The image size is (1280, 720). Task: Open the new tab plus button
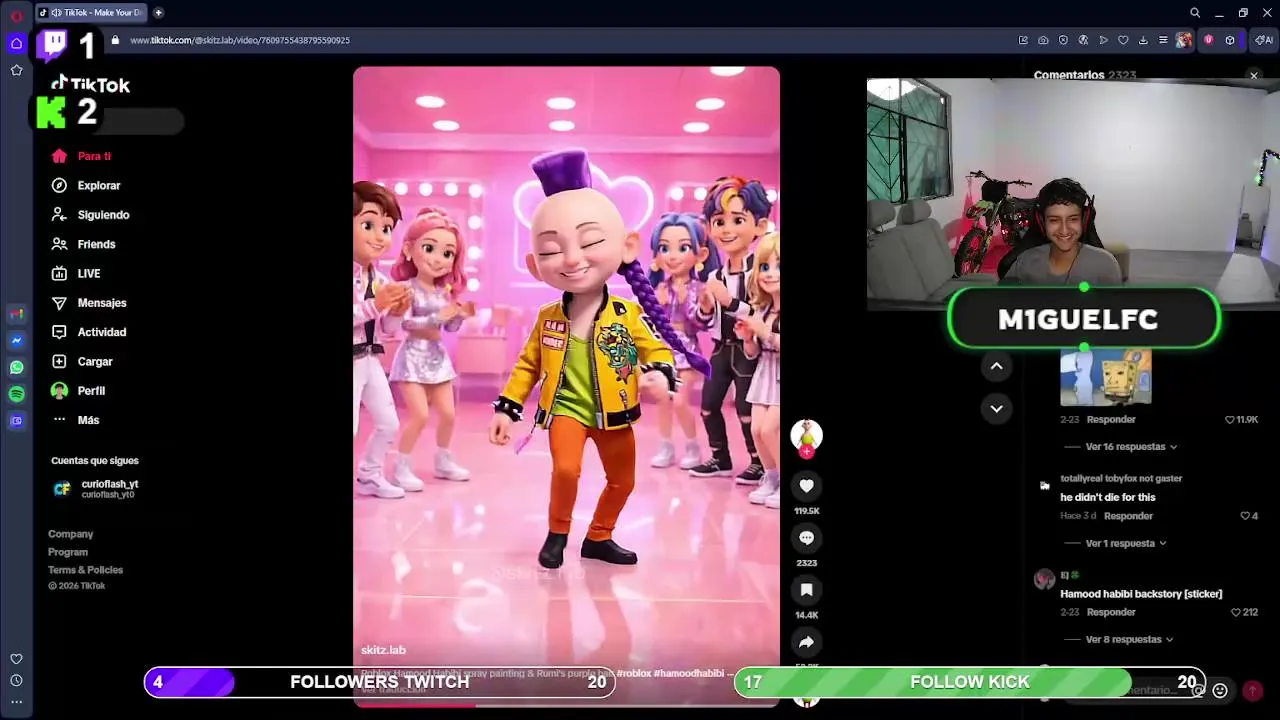click(158, 13)
